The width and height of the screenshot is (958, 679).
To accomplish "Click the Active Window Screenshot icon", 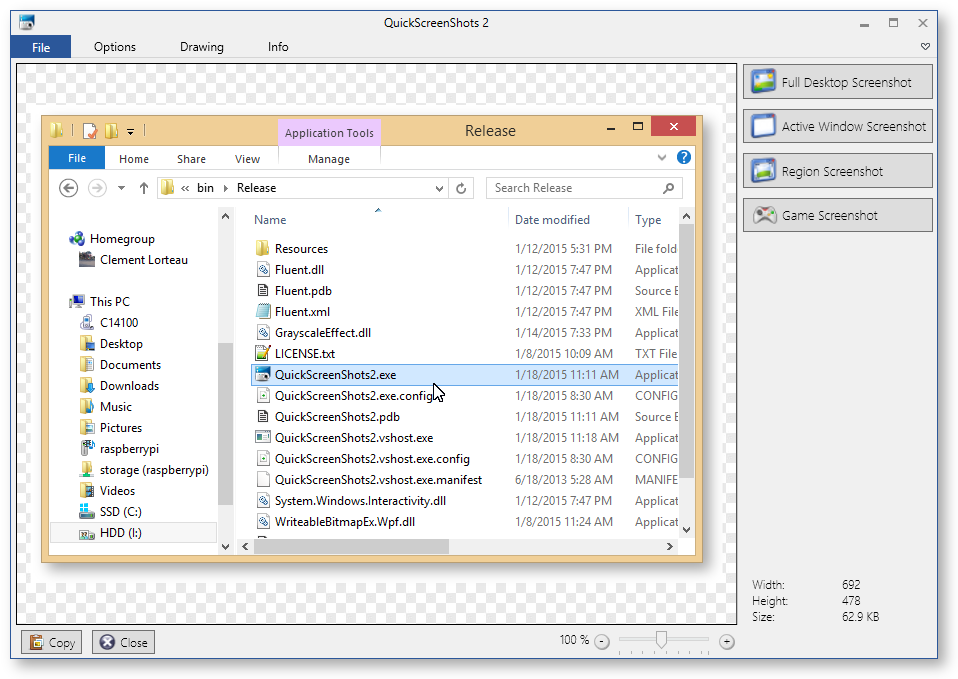I will (x=765, y=126).
